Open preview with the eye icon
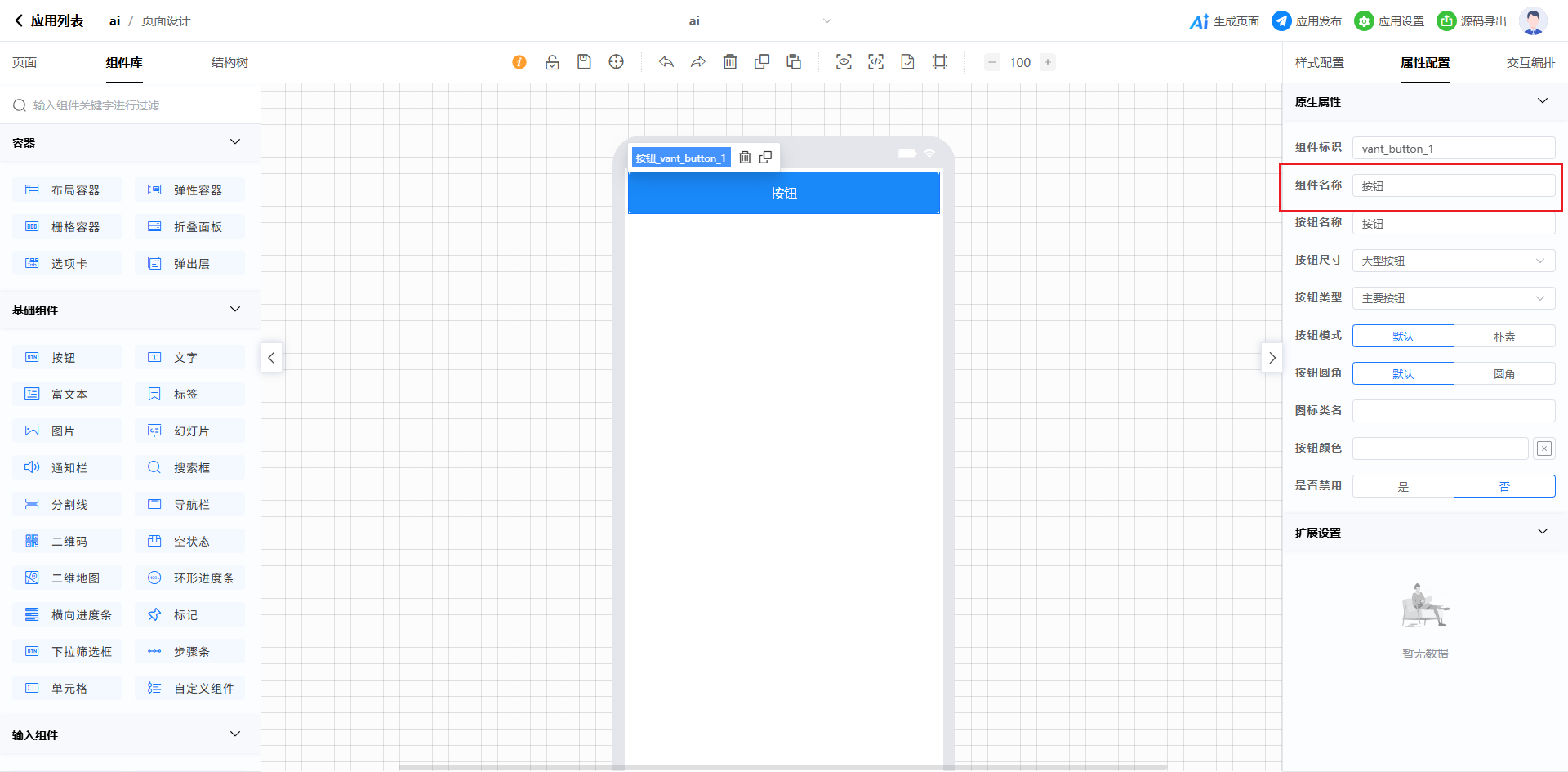Image resolution: width=1568 pixels, height=772 pixels. 844,62
